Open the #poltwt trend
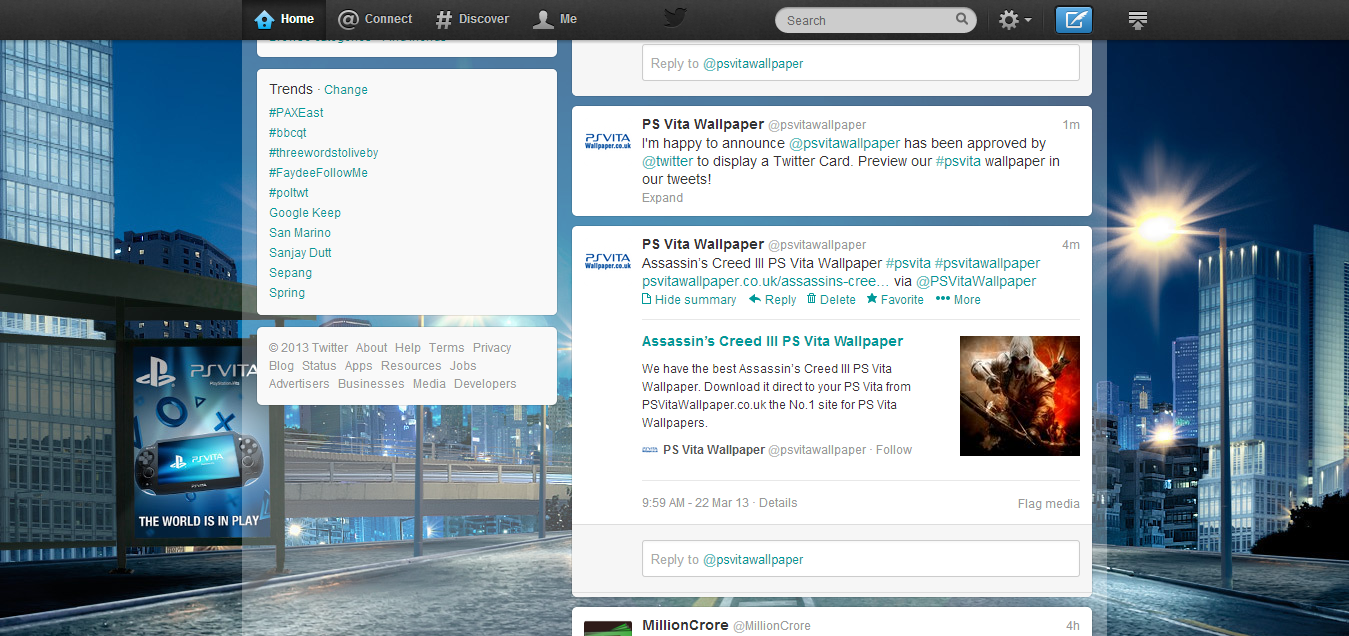 click(x=288, y=193)
